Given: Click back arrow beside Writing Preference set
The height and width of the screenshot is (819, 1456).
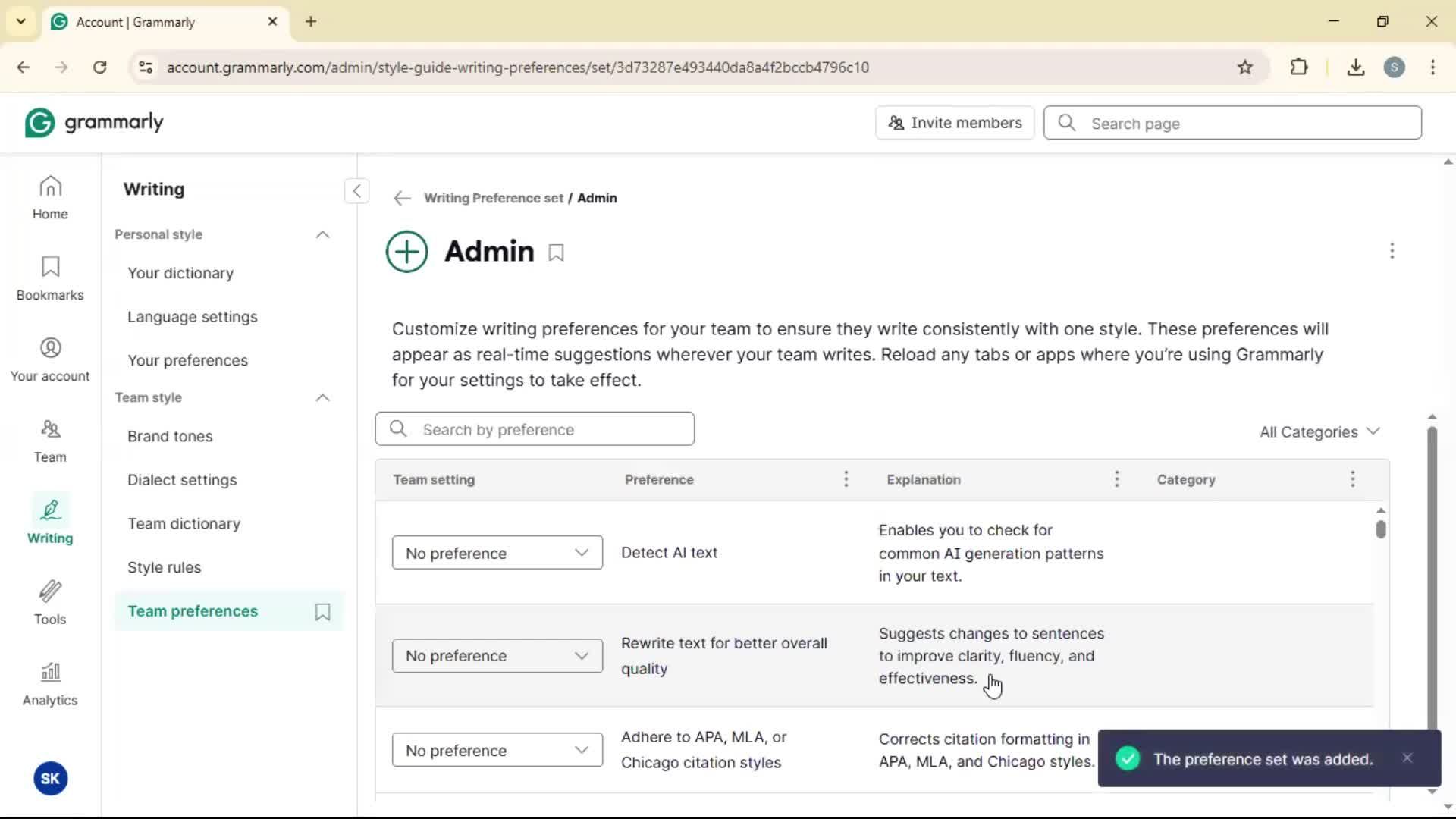Looking at the screenshot, I should pyautogui.click(x=402, y=199).
